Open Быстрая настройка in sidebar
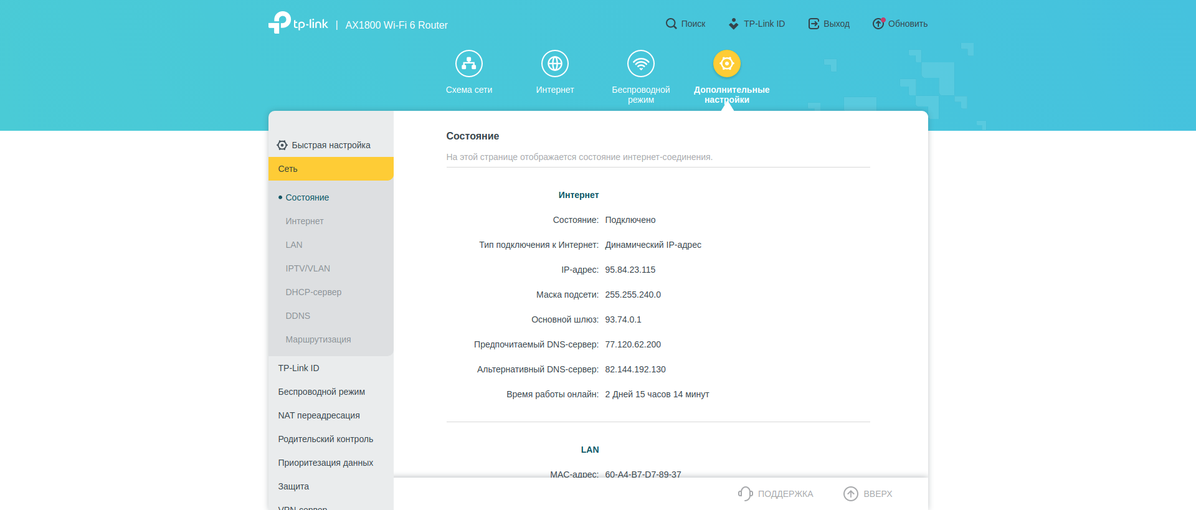Image resolution: width=1196 pixels, height=510 pixels. click(x=331, y=145)
